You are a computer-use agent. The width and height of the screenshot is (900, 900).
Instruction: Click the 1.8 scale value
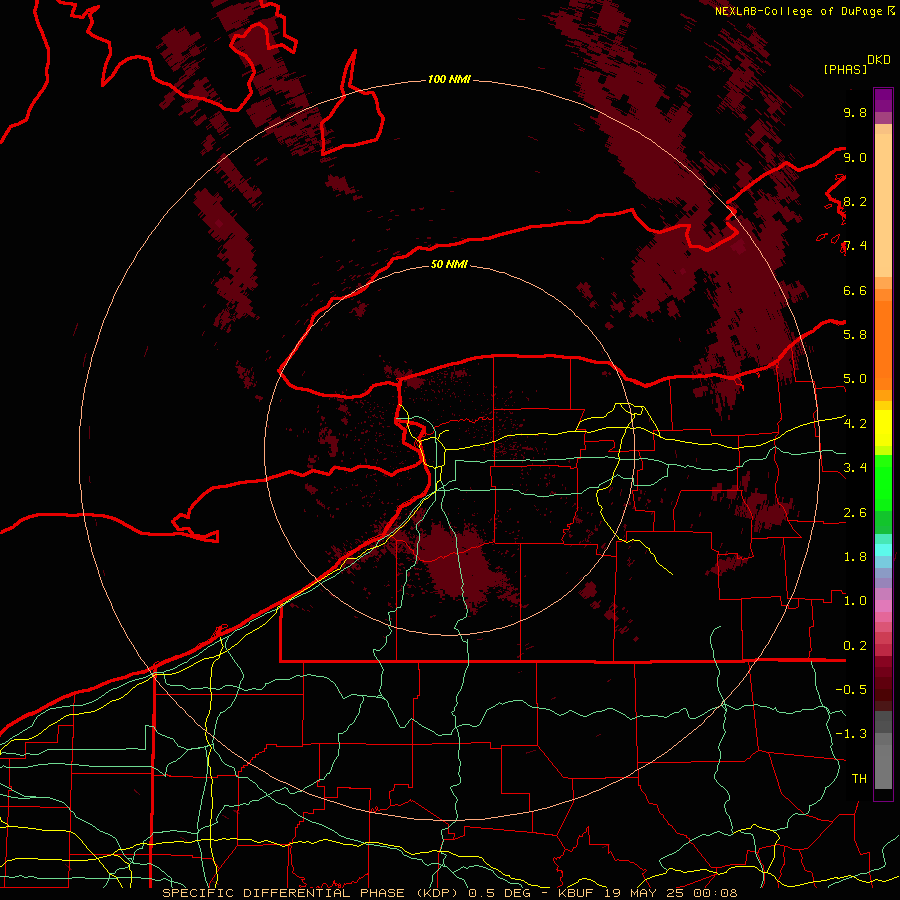click(855, 556)
